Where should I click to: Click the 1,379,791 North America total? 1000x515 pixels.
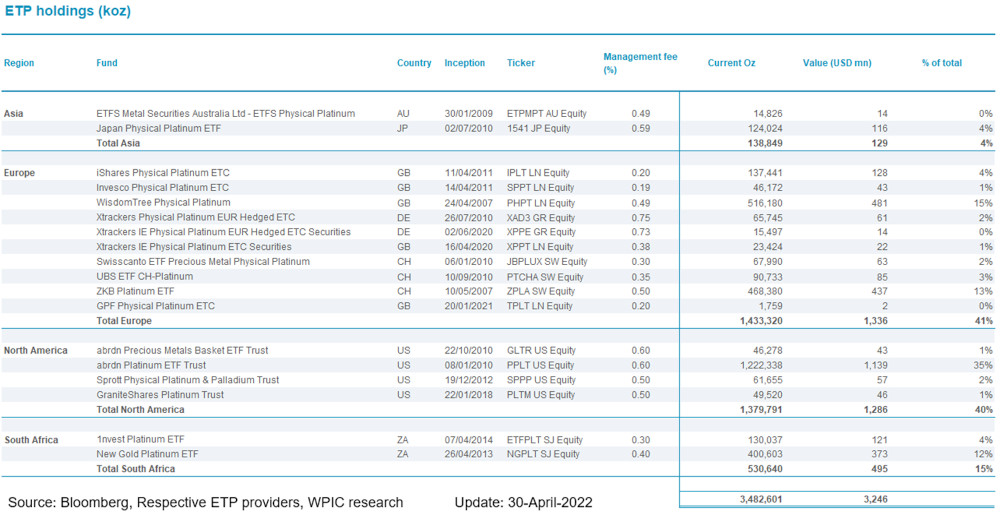(x=759, y=410)
